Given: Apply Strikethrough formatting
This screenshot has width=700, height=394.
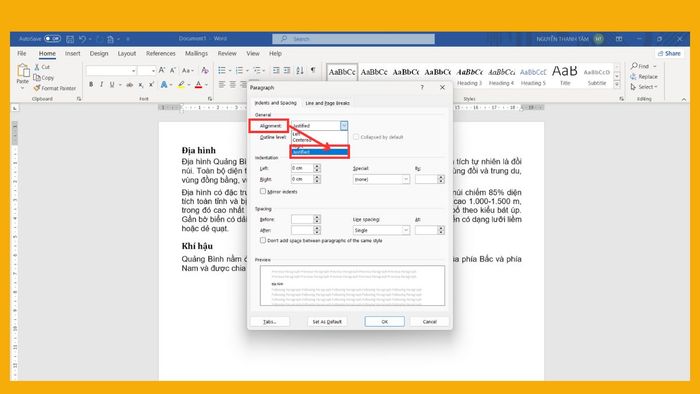Looking at the screenshot, I should tap(129, 84).
